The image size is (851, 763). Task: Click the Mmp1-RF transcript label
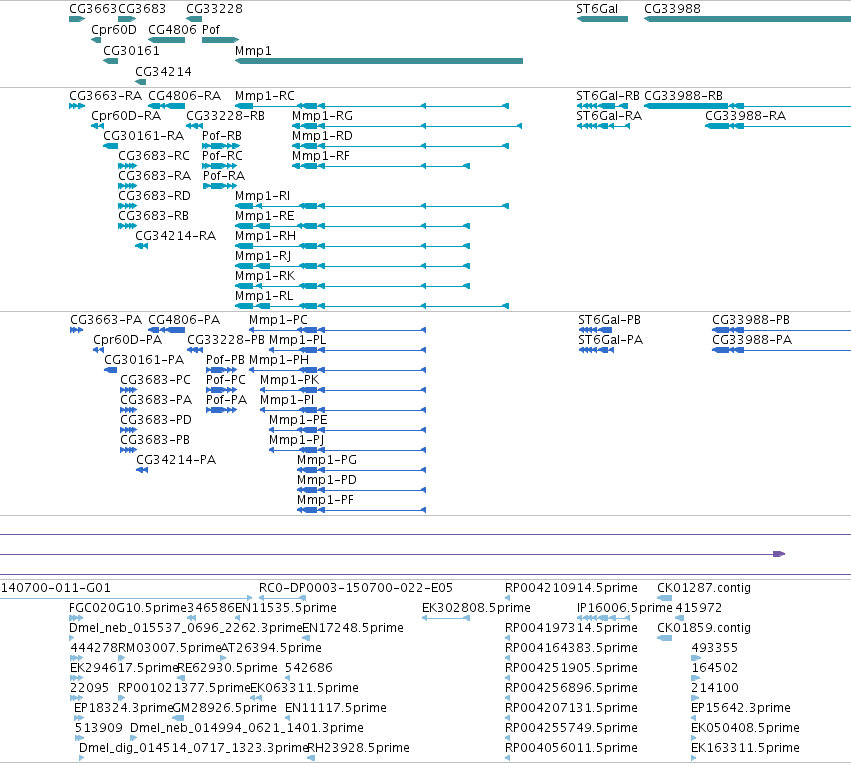(x=321, y=156)
